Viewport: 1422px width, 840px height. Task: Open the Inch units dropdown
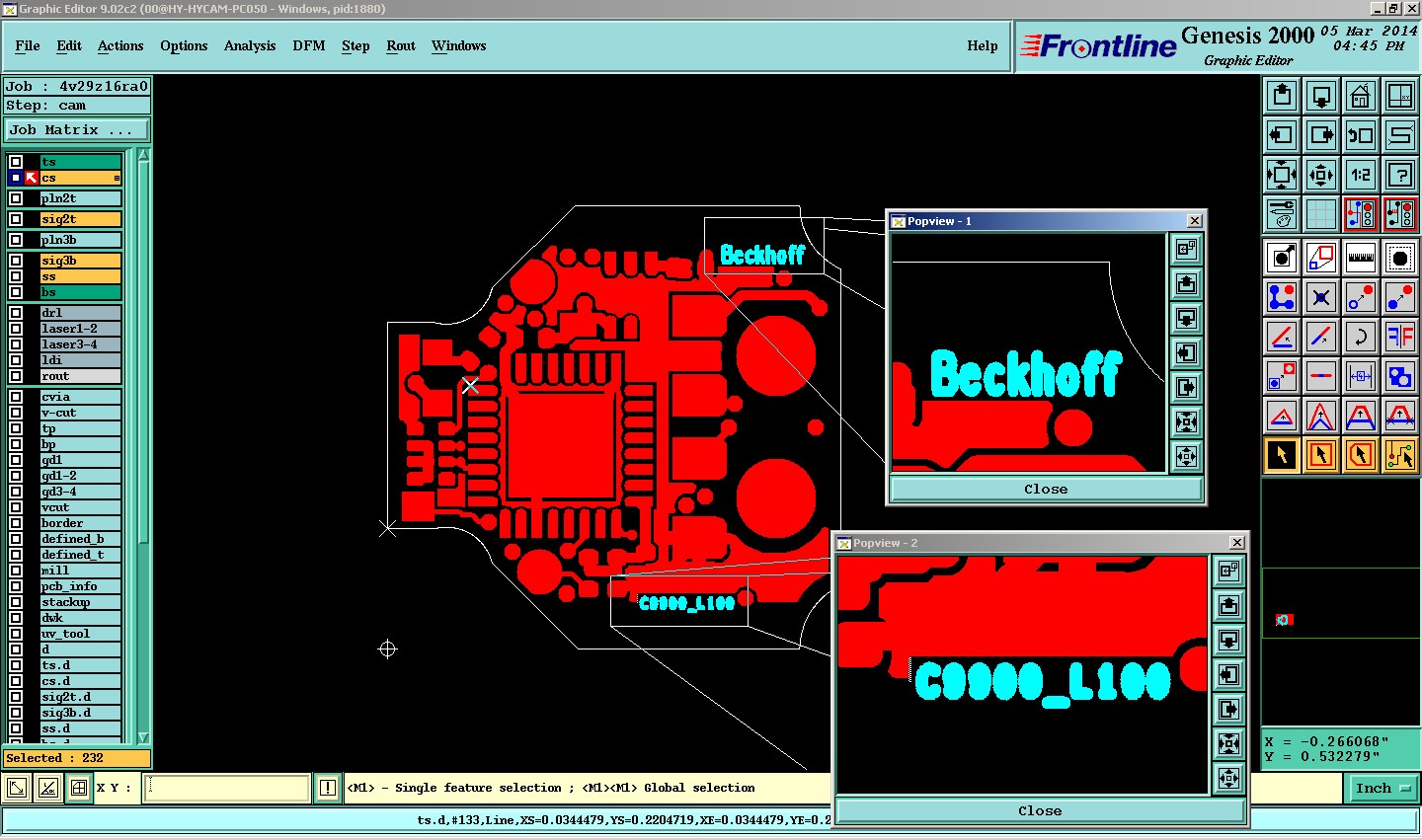coord(1382,788)
